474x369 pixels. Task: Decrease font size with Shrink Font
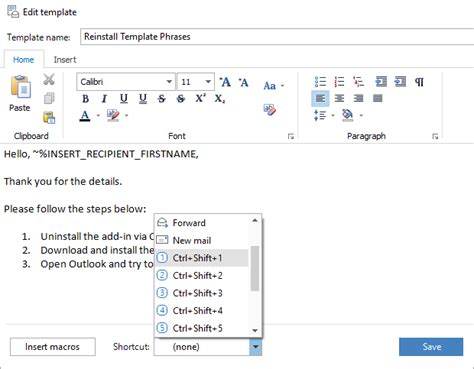[x=244, y=82]
